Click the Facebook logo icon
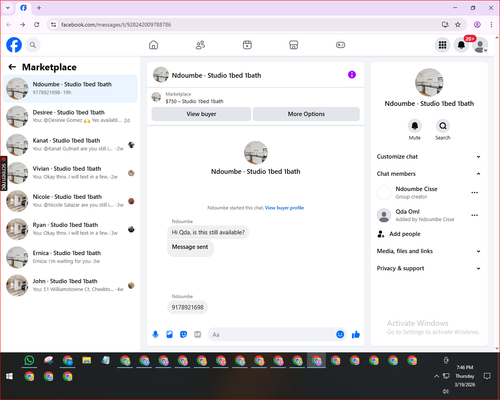Viewport: 500px width, 400px height. (x=14, y=45)
